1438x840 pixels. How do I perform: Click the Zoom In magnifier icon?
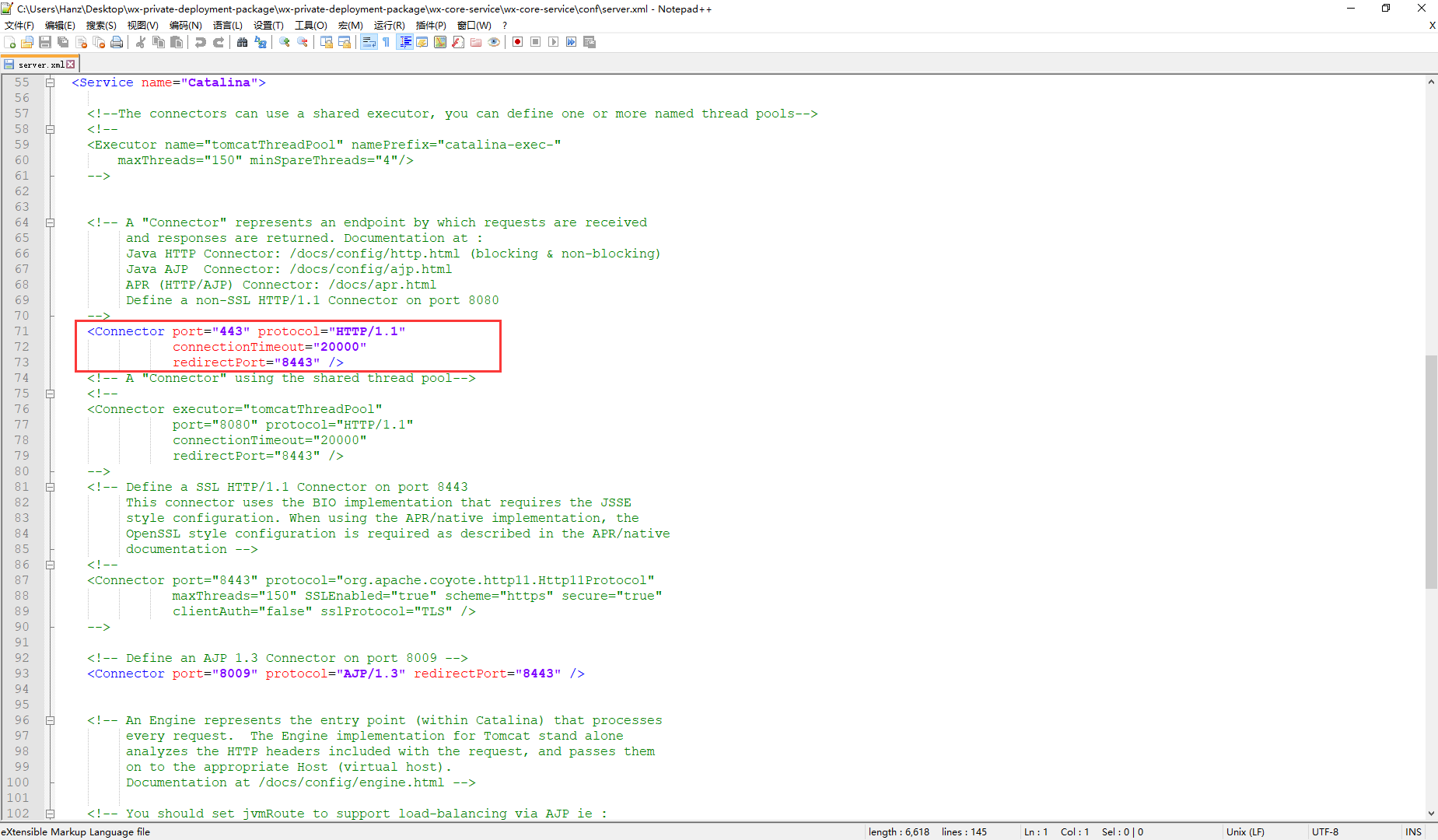coord(285,42)
